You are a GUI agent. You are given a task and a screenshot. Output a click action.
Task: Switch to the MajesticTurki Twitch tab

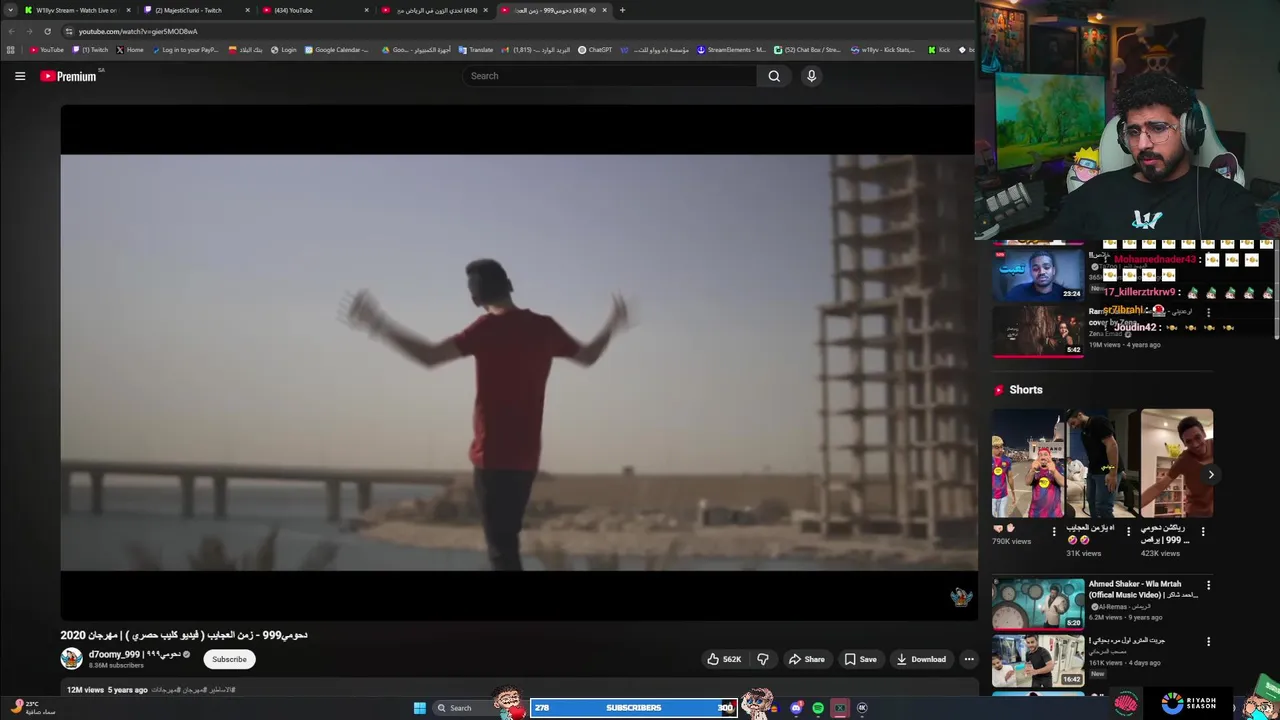pyautogui.click(x=195, y=10)
